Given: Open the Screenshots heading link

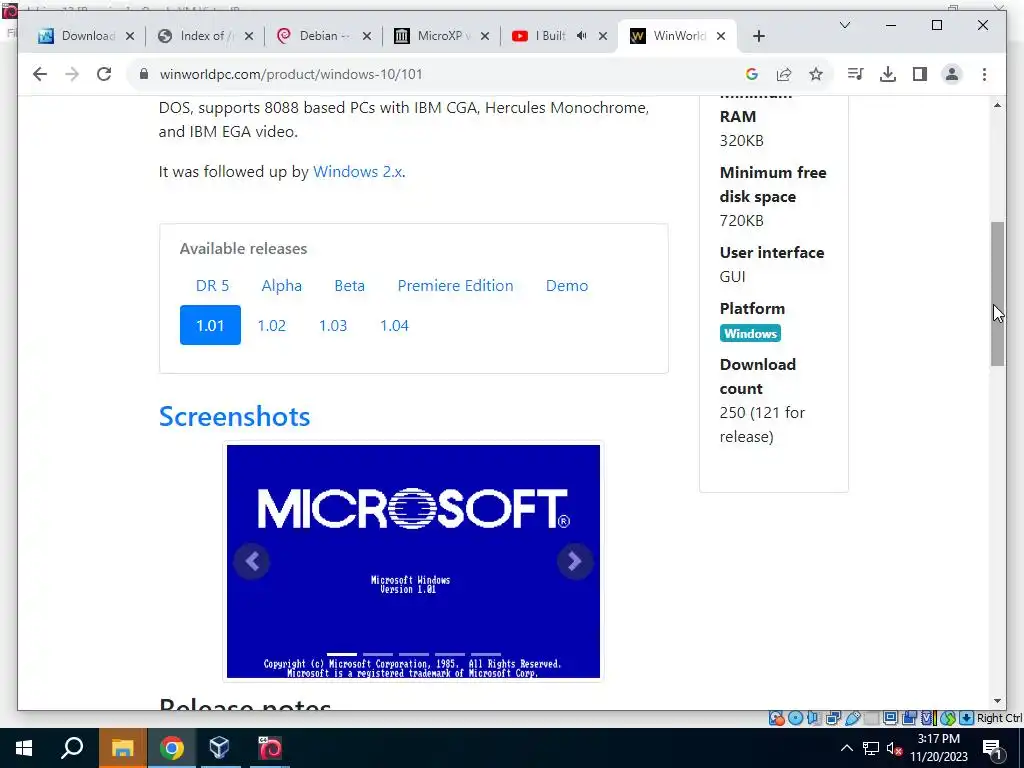Looking at the screenshot, I should [x=234, y=417].
